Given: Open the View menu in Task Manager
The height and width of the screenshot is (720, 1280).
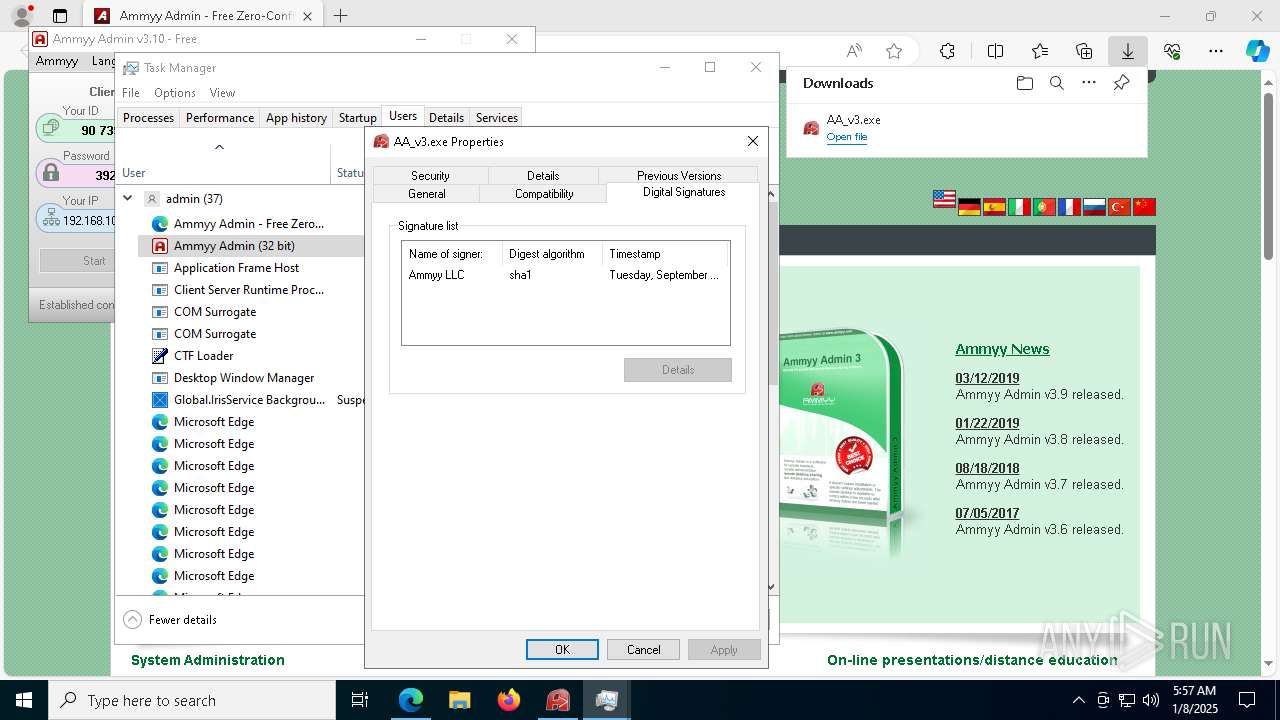Looking at the screenshot, I should (222, 92).
